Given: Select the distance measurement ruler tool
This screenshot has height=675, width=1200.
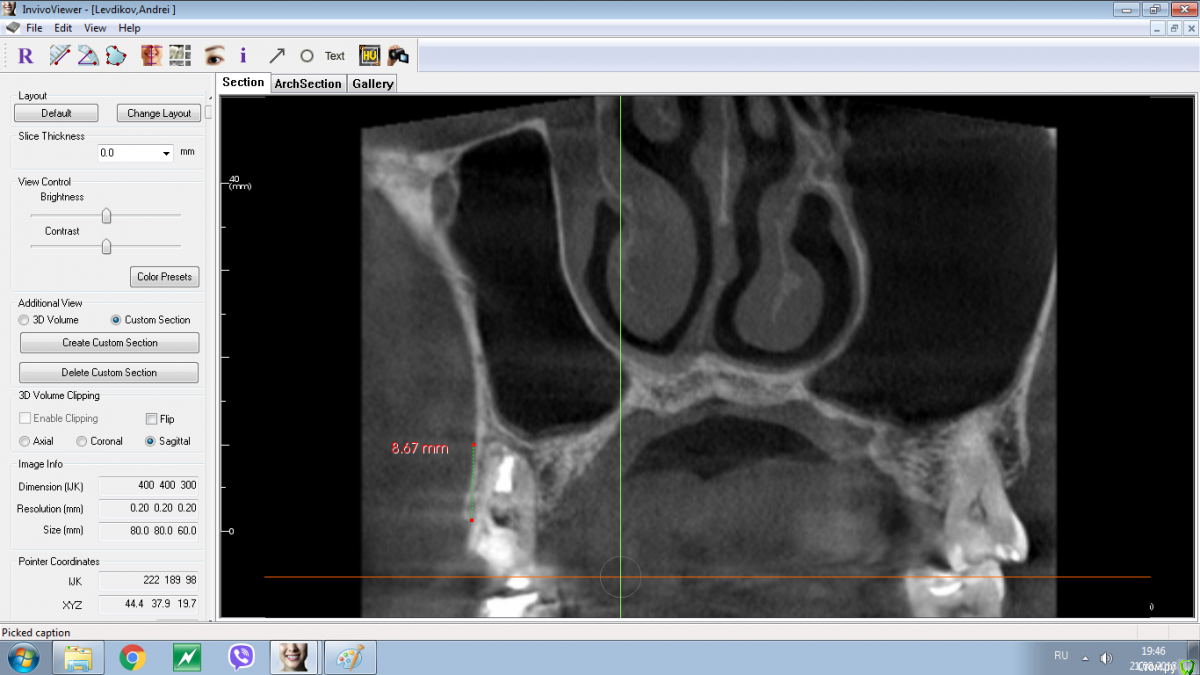Looking at the screenshot, I should 60,56.
